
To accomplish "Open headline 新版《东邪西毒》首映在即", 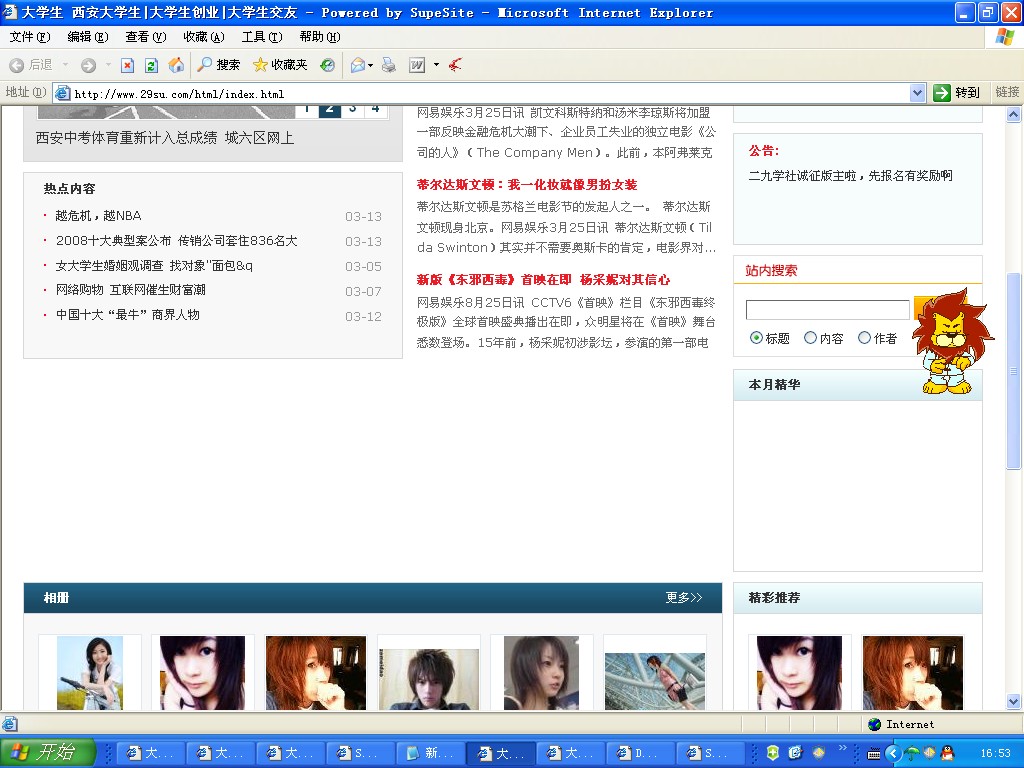I will (x=543, y=280).
